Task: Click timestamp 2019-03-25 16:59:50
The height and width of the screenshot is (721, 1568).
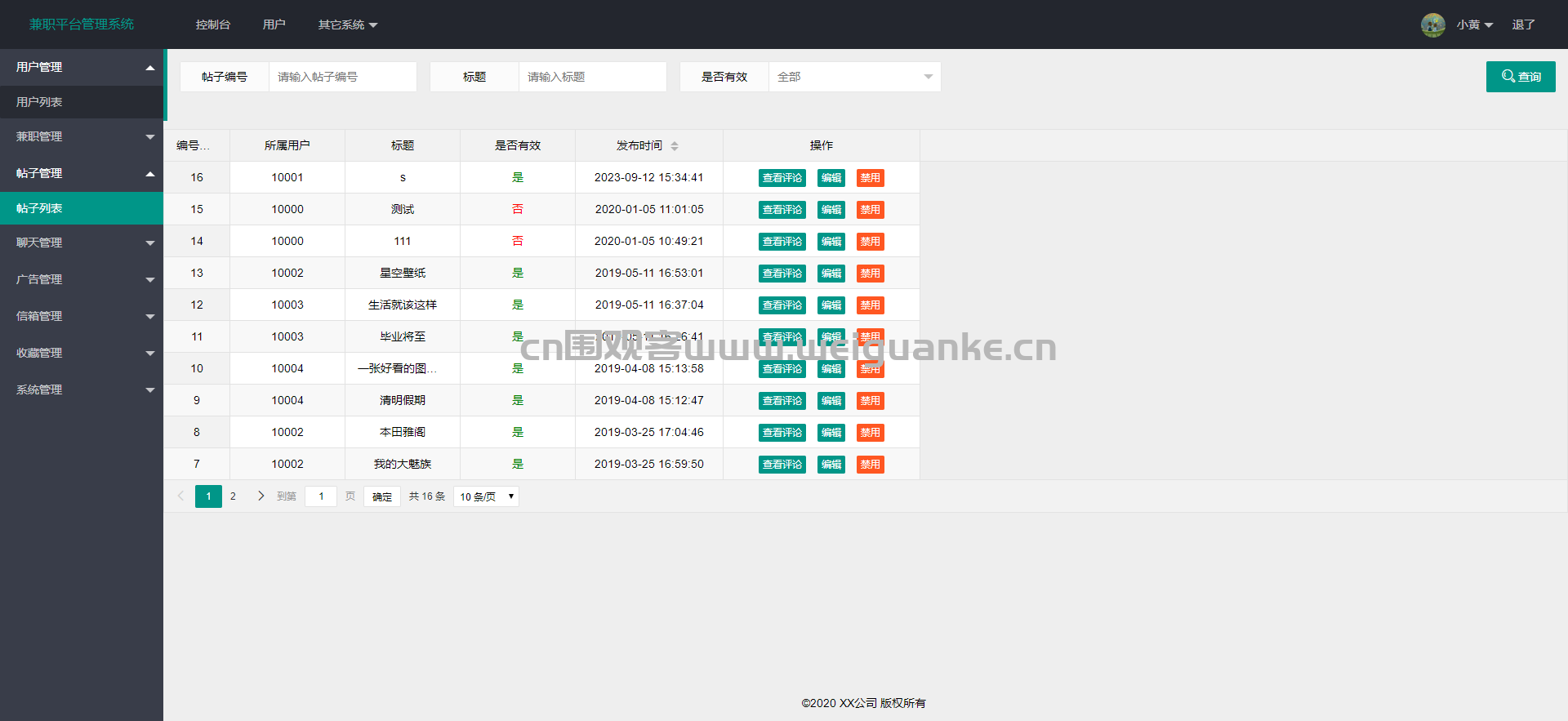Action: click(x=649, y=465)
